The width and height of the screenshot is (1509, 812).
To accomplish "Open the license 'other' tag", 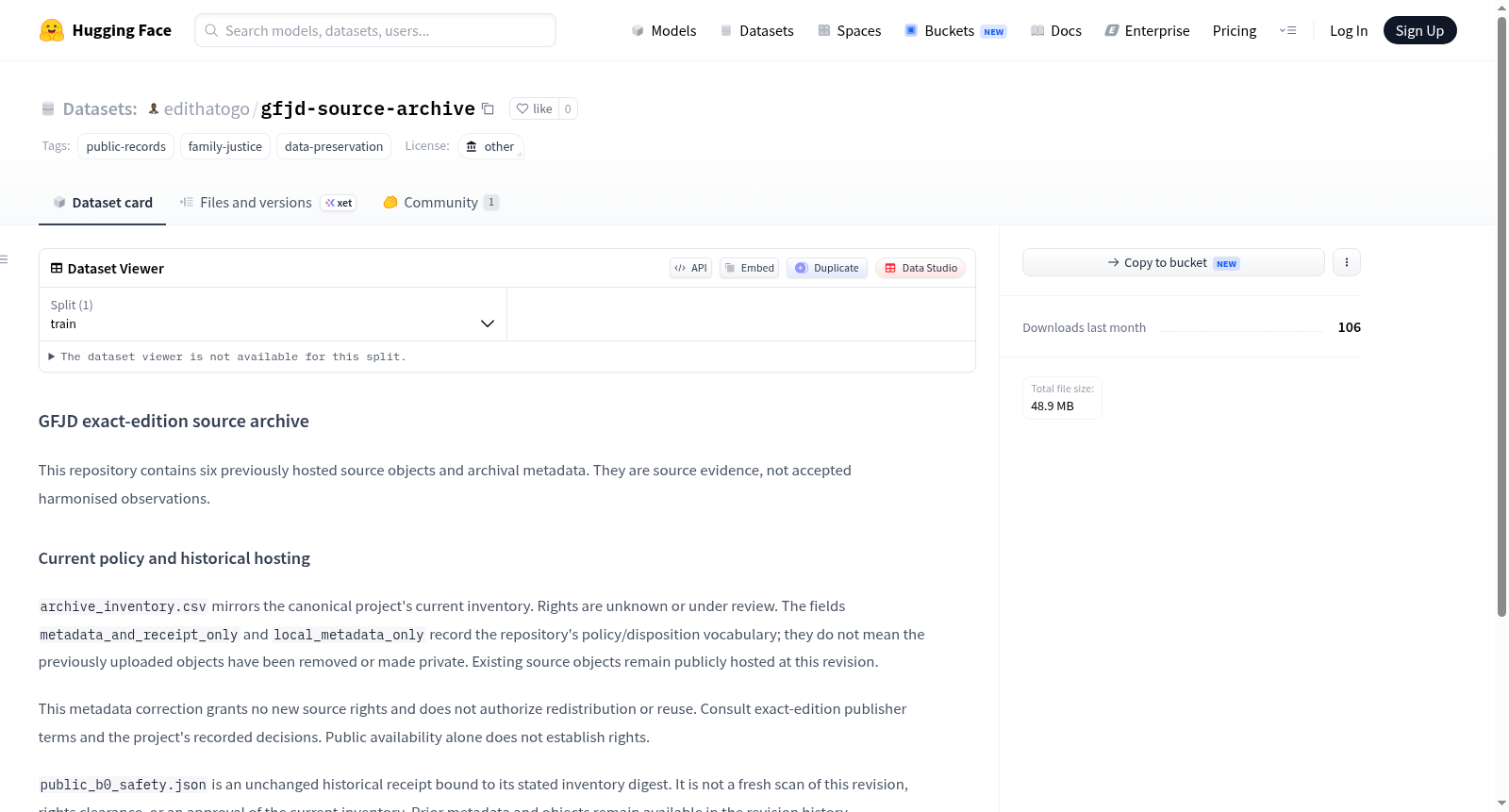I will [490, 146].
